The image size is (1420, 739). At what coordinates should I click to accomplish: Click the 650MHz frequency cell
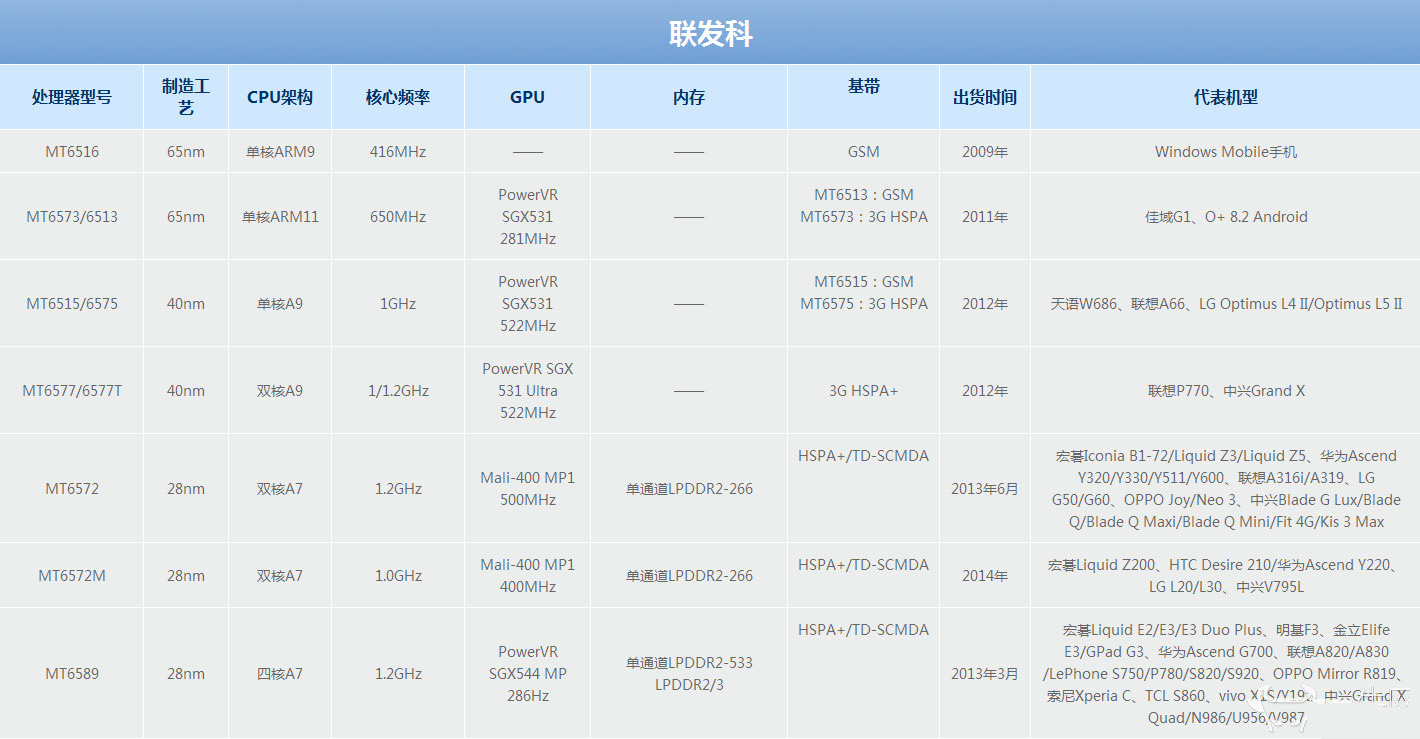tap(398, 217)
